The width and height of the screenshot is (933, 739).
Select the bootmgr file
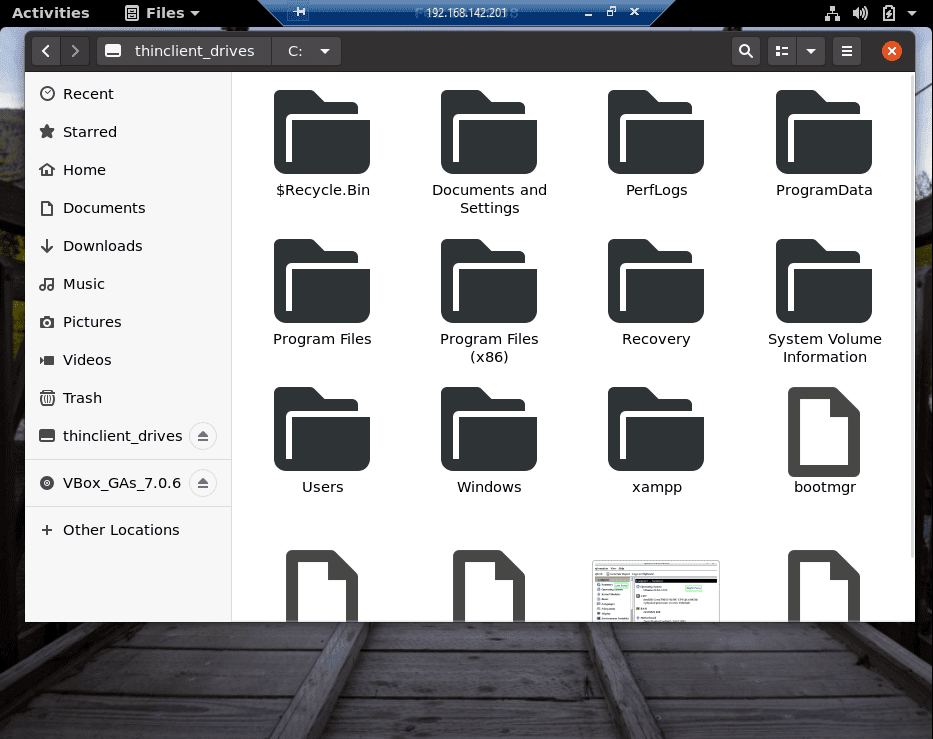(824, 430)
